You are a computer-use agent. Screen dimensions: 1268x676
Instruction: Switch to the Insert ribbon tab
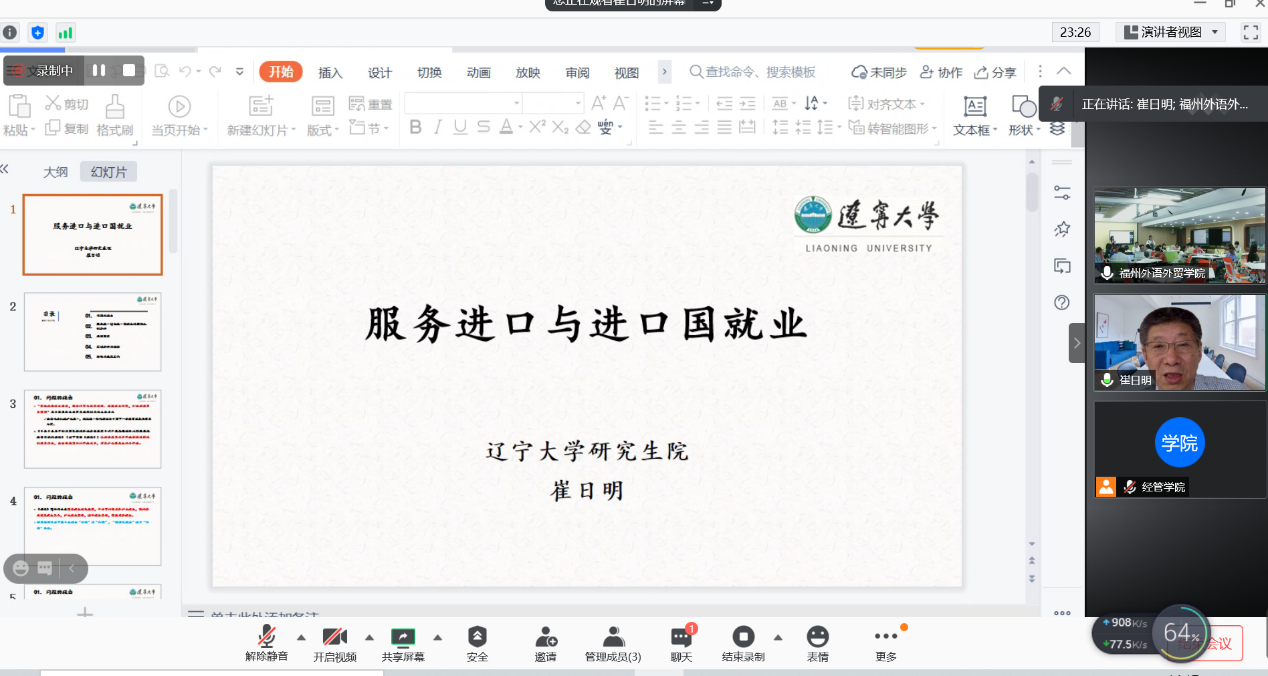click(330, 73)
